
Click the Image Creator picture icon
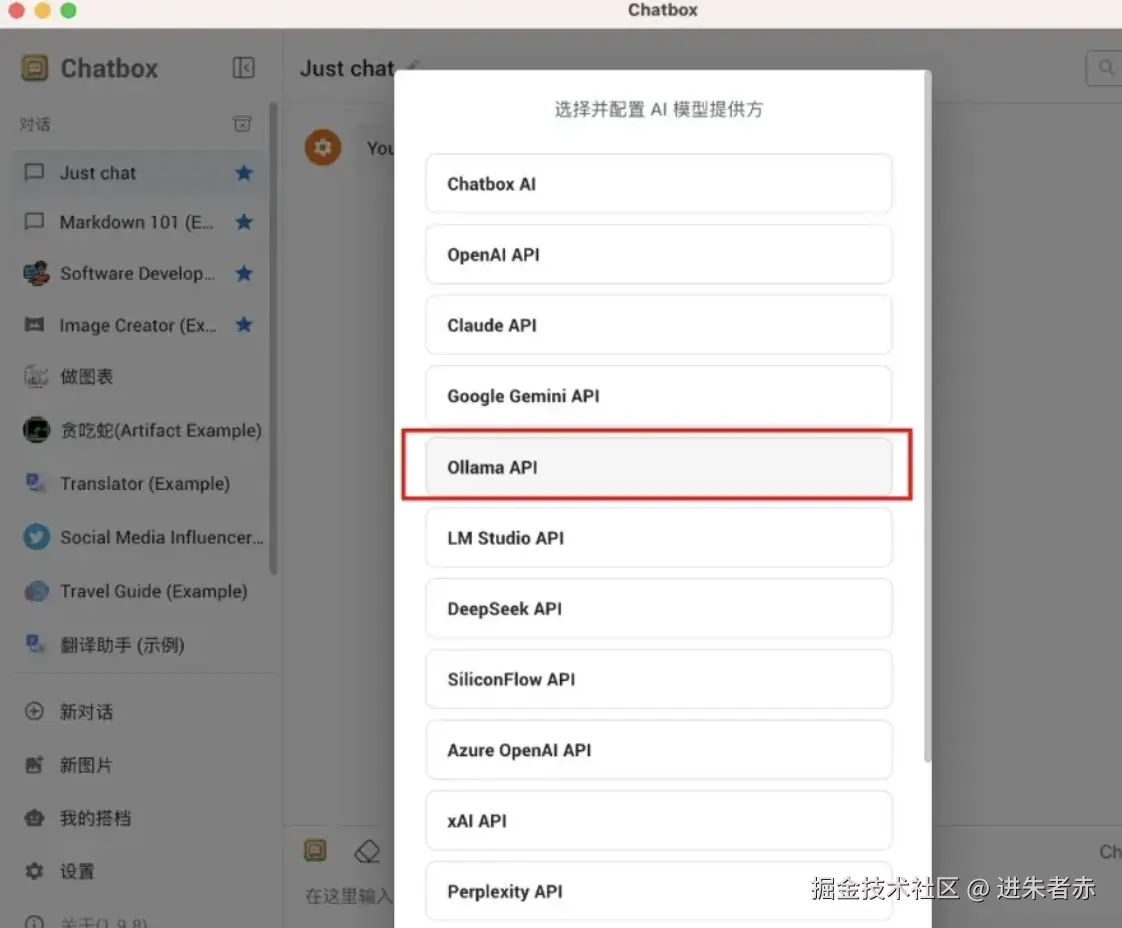[34, 325]
